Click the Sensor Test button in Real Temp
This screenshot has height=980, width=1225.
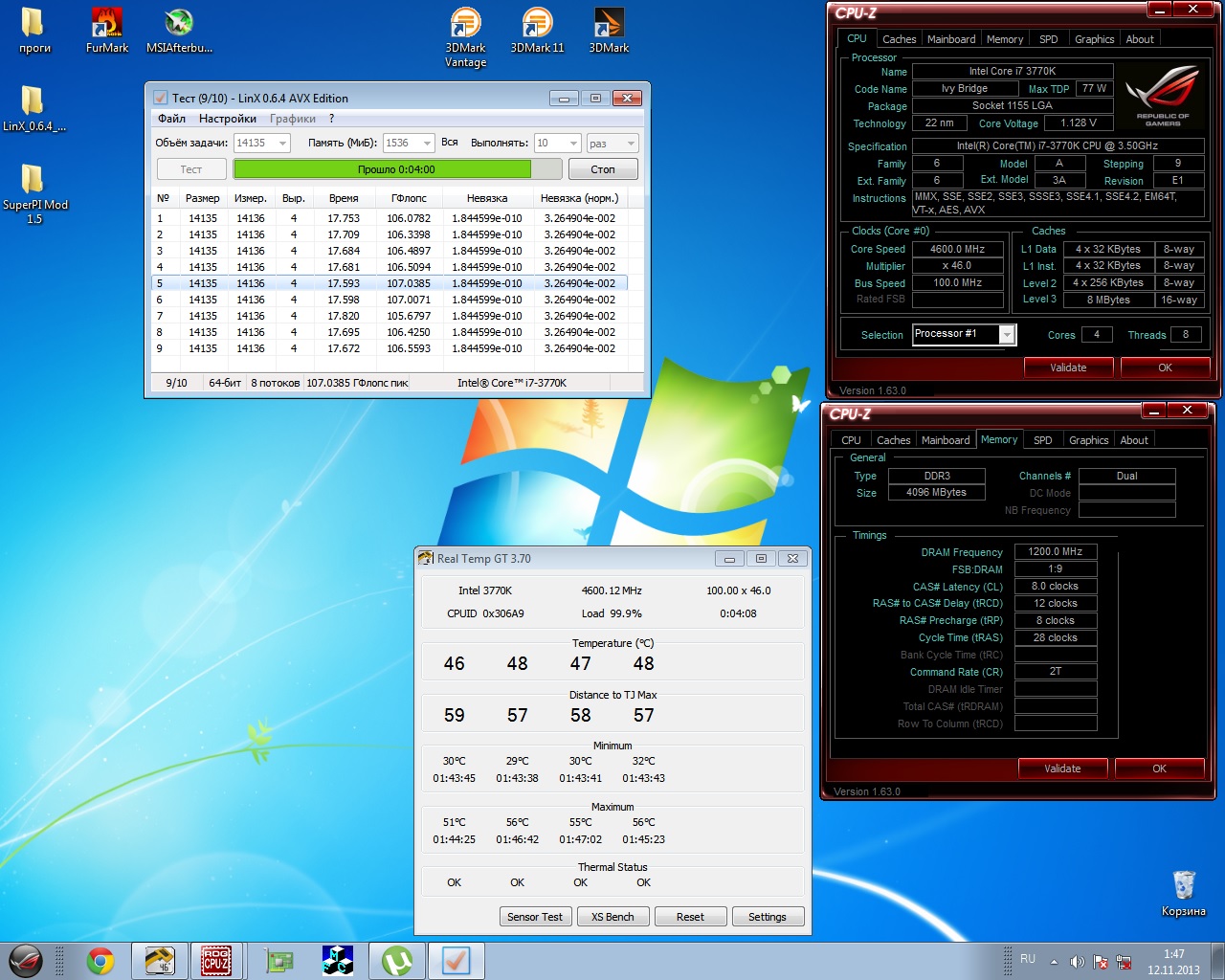click(x=535, y=917)
